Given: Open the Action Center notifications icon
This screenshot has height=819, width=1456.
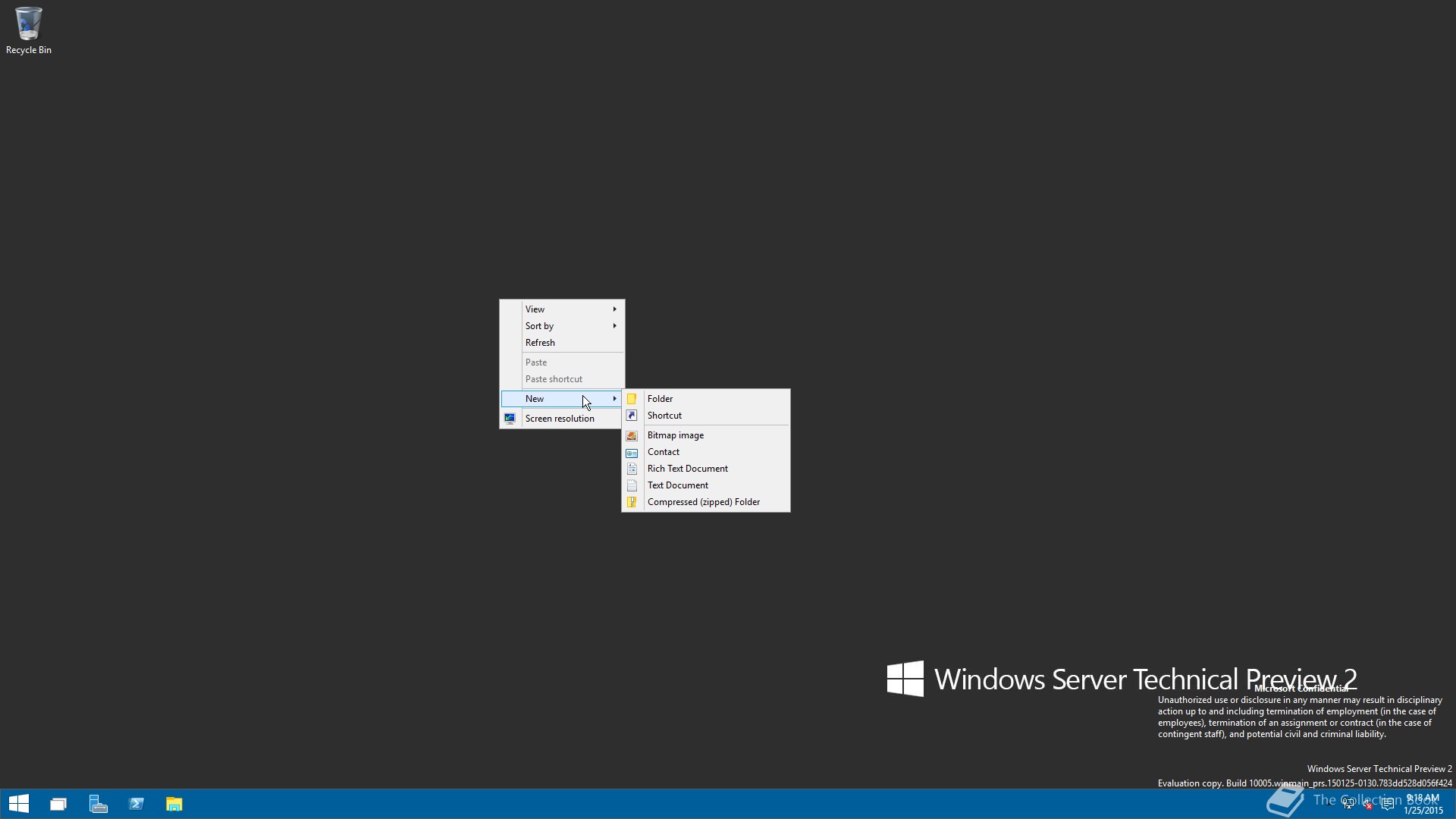Looking at the screenshot, I should (x=1388, y=804).
